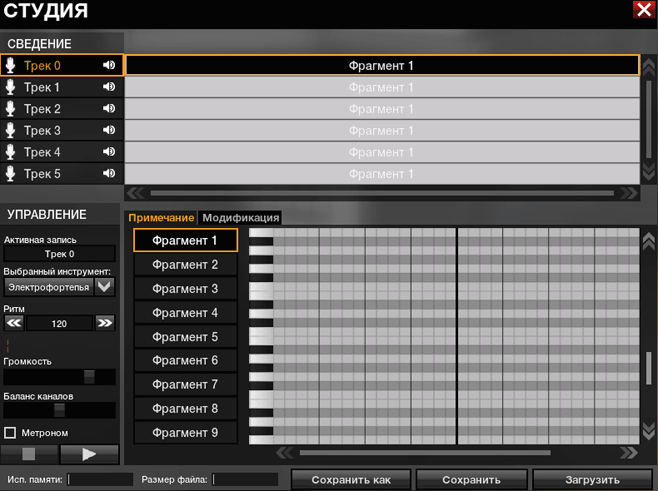Select the Трек 4 Фрагмент 1 clip

(x=382, y=152)
